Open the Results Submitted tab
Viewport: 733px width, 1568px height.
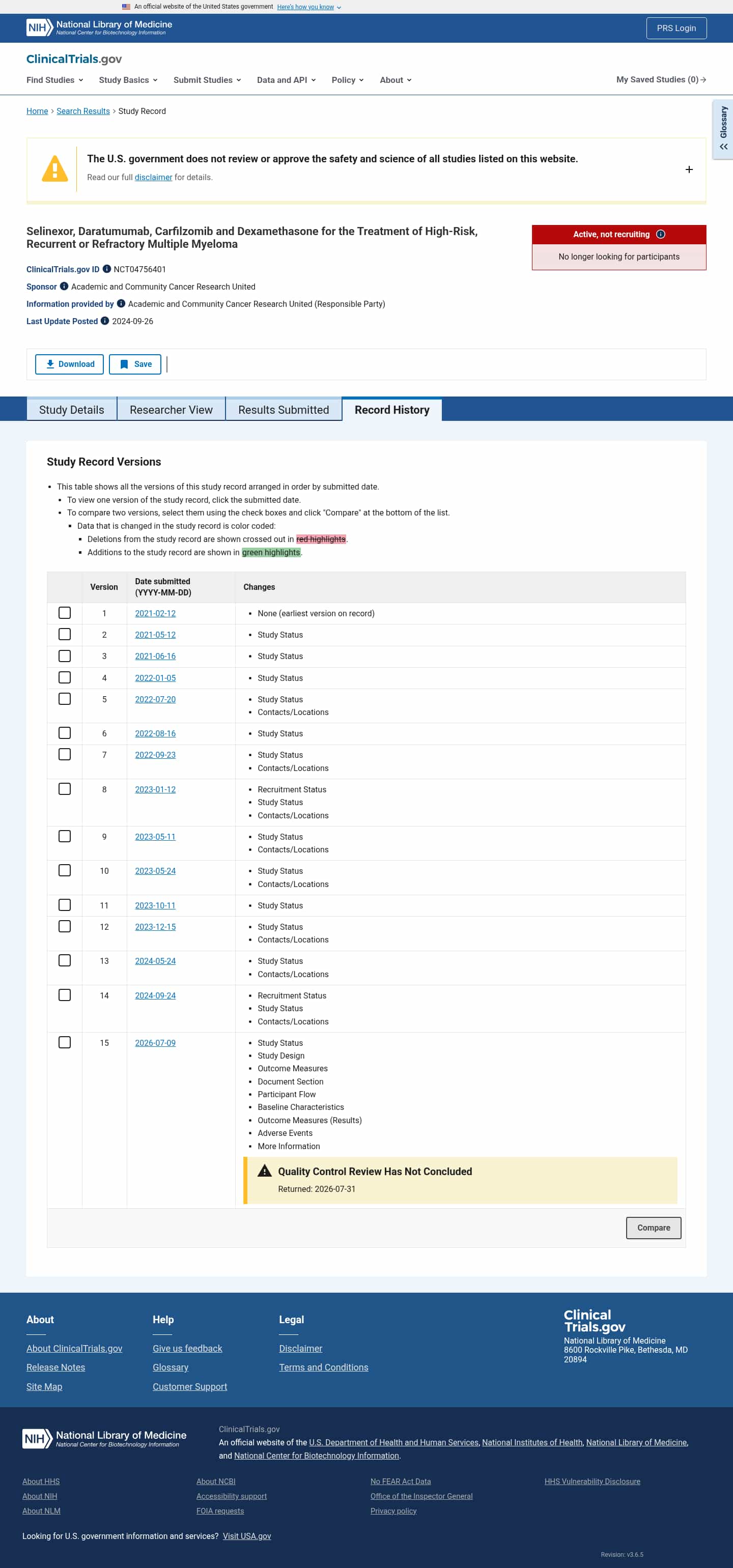tap(284, 410)
